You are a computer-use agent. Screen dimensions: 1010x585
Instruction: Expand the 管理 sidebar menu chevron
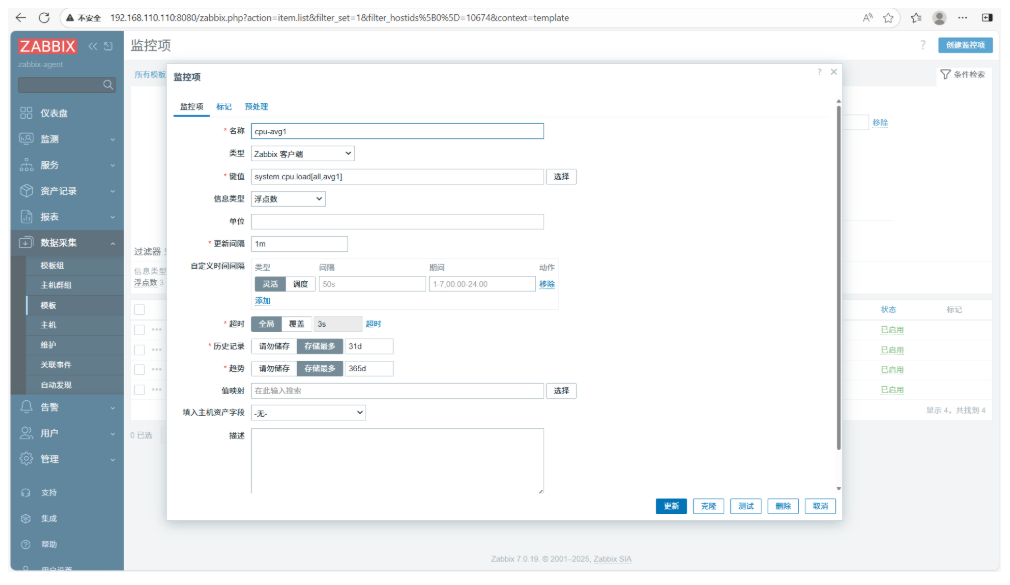click(113, 459)
